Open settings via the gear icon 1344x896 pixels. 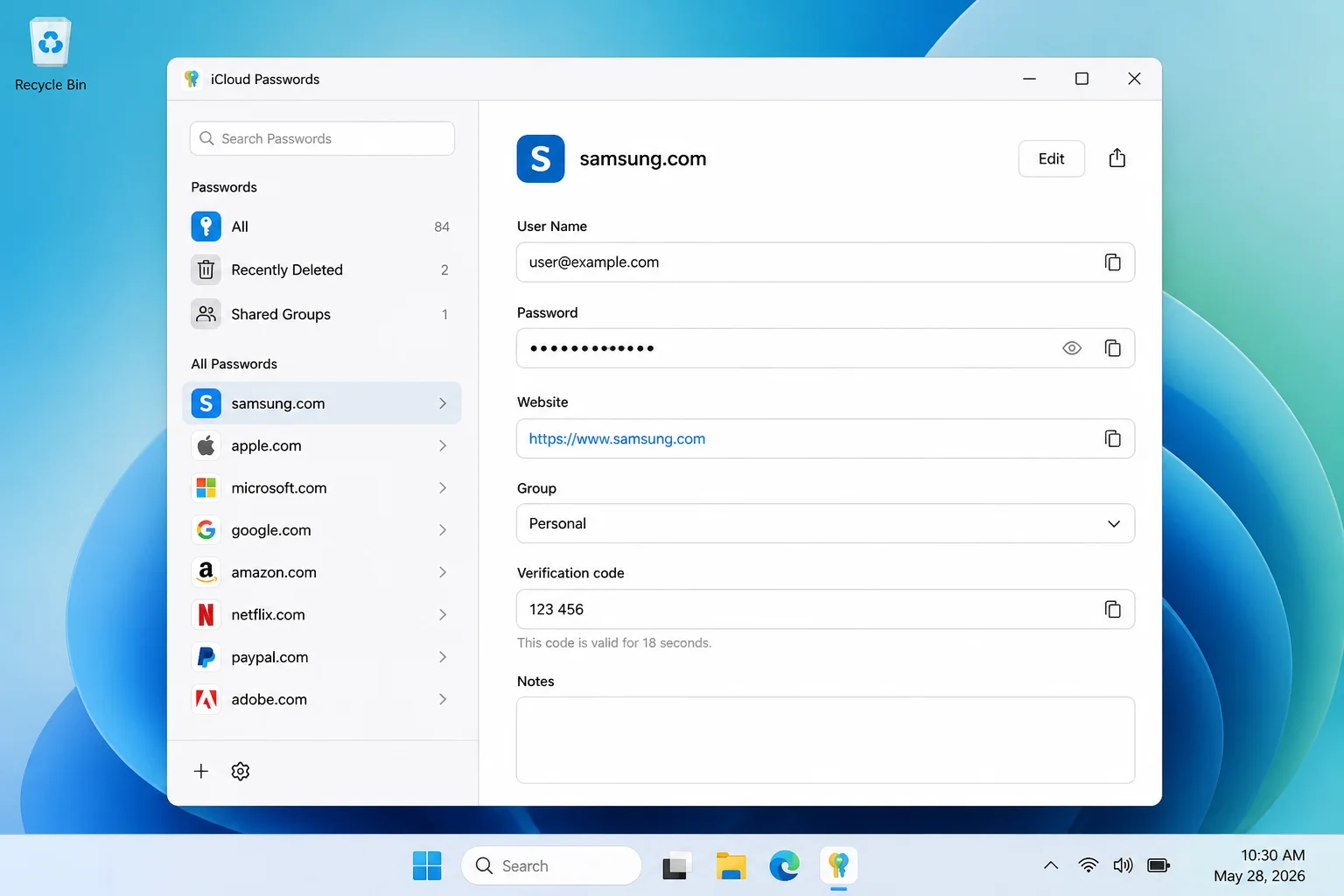coord(241,771)
